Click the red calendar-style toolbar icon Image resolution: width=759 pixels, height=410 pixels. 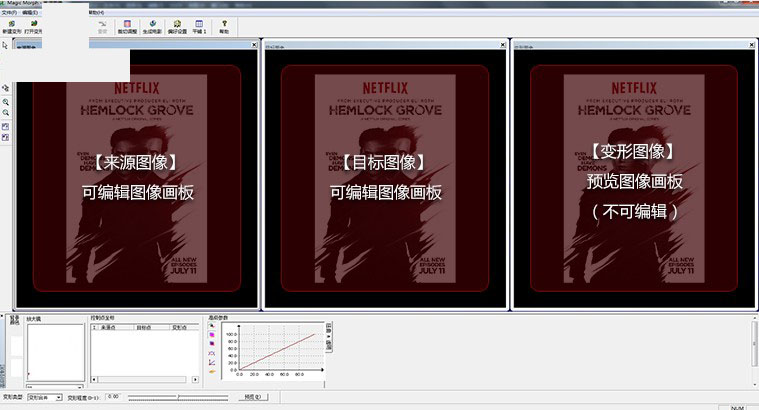point(127,27)
